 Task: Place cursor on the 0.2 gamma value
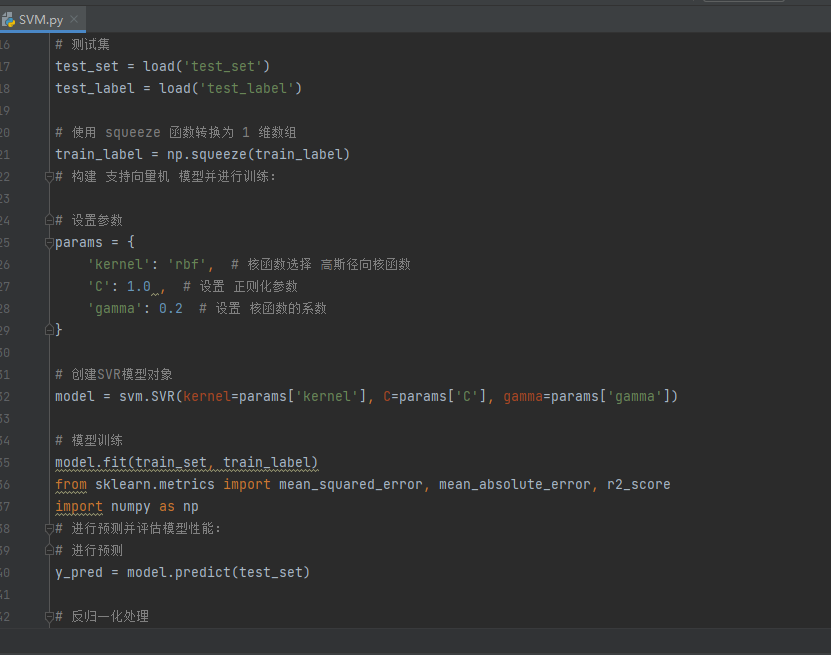pyautogui.click(x=170, y=308)
